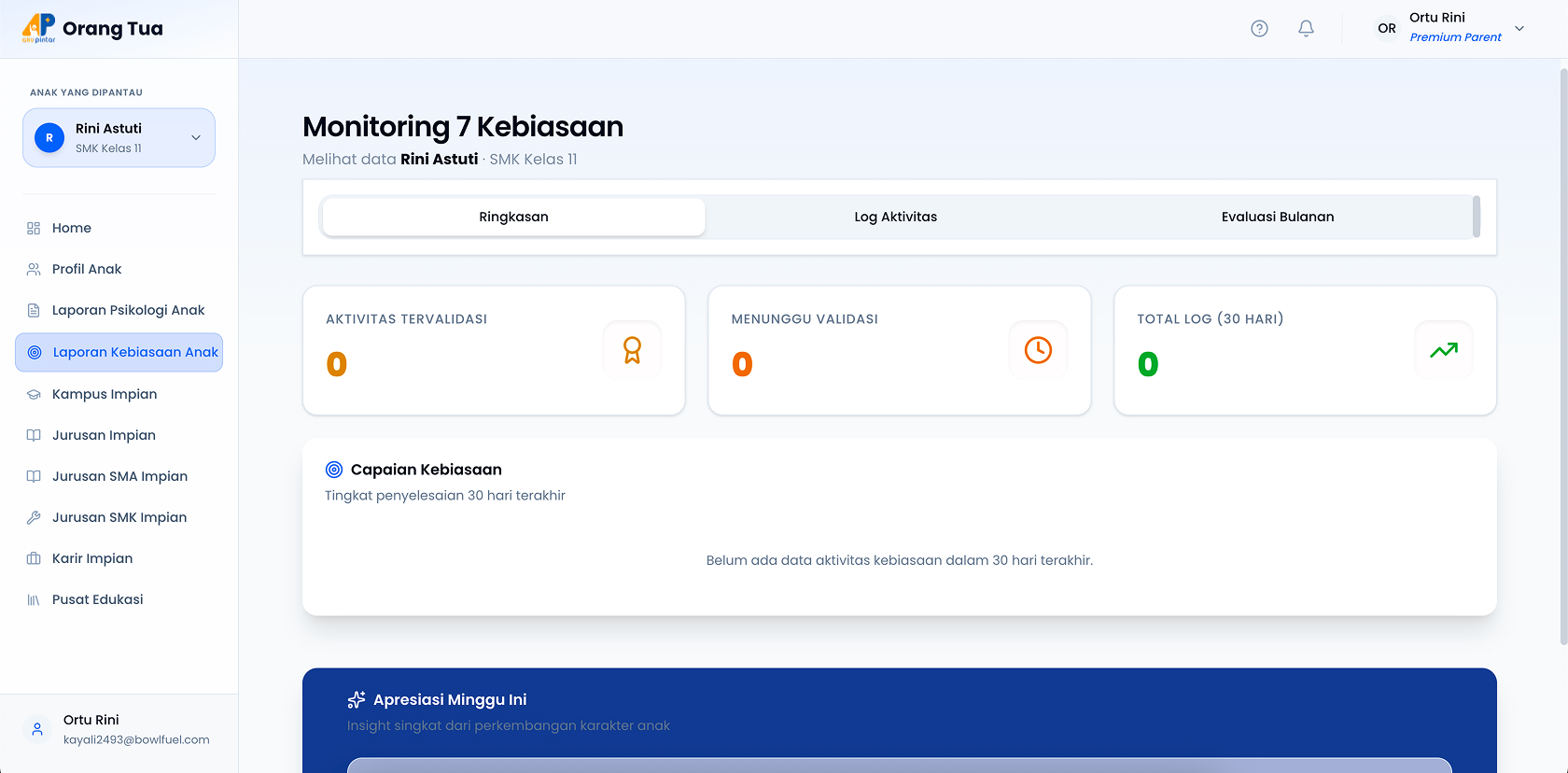
Task: Click the award ribbon icon in Aktivitas Tervalidasi
Action: point(632,350)
